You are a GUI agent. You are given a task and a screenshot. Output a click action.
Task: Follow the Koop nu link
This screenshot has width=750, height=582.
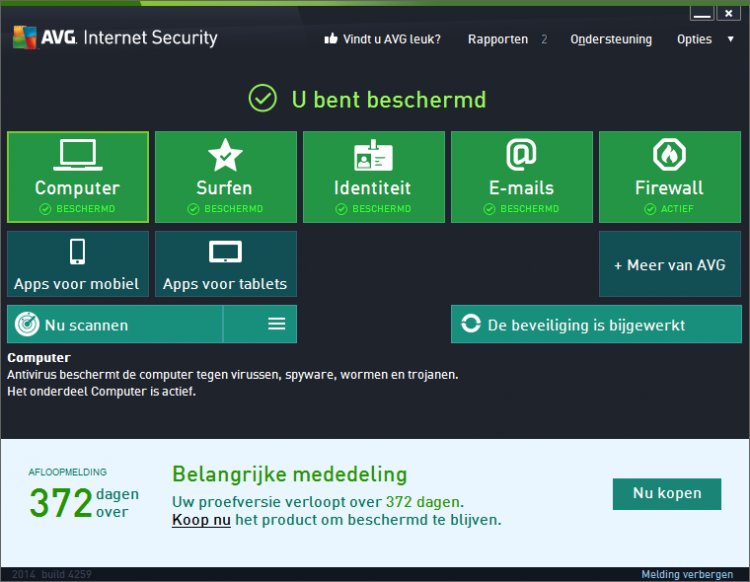[x=201, y=520]
